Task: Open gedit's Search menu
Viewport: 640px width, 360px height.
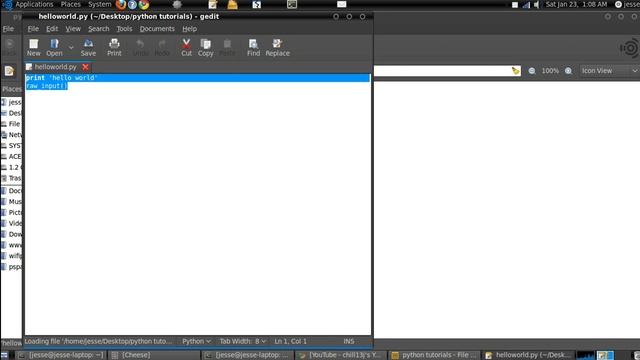Action: coord(99,29)
